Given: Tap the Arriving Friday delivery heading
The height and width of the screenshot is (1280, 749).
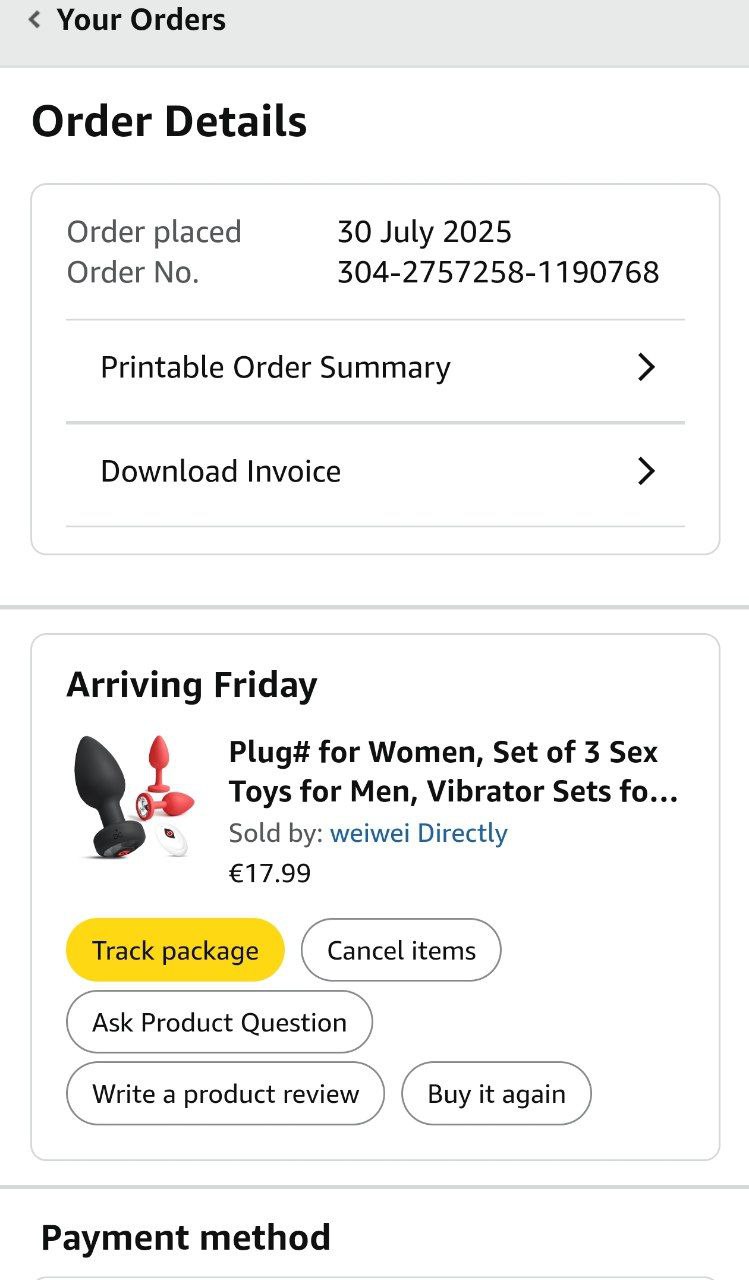Looking at the screenshot, I should click(192, 686).
